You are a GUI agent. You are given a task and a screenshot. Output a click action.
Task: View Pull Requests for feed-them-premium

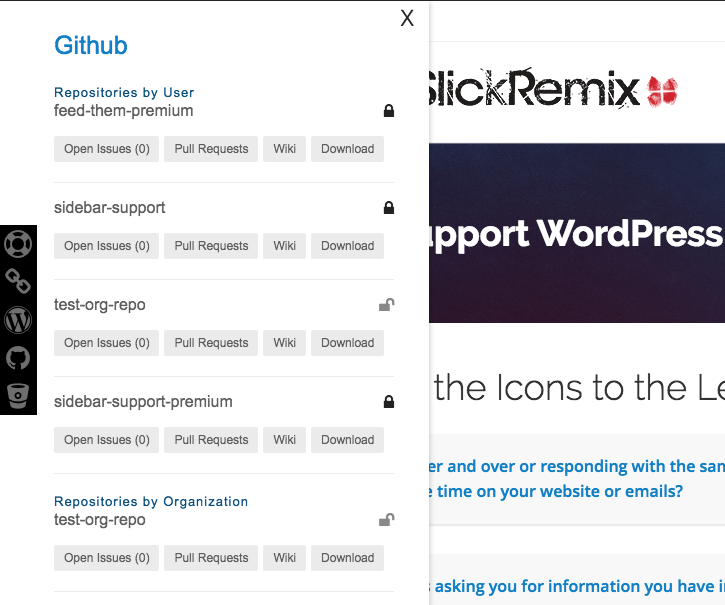pyautogui.click(x=211, y=149)
